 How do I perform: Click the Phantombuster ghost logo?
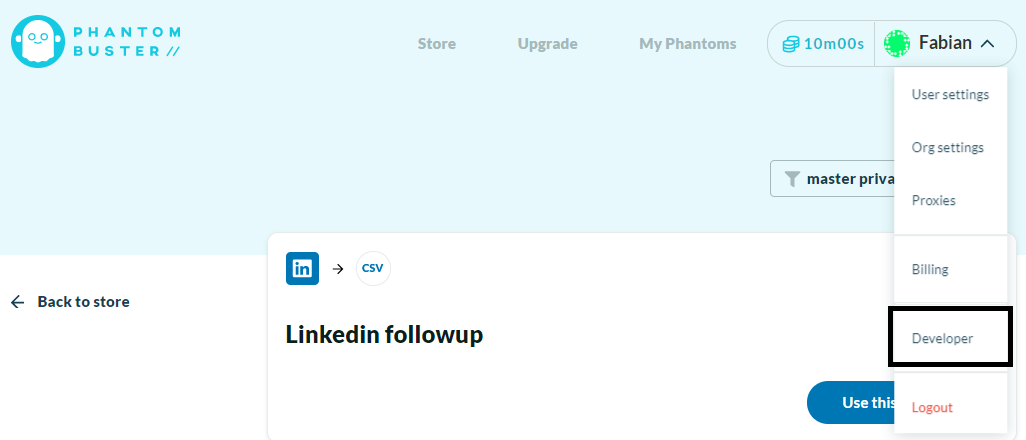click(x=37, y=41)
